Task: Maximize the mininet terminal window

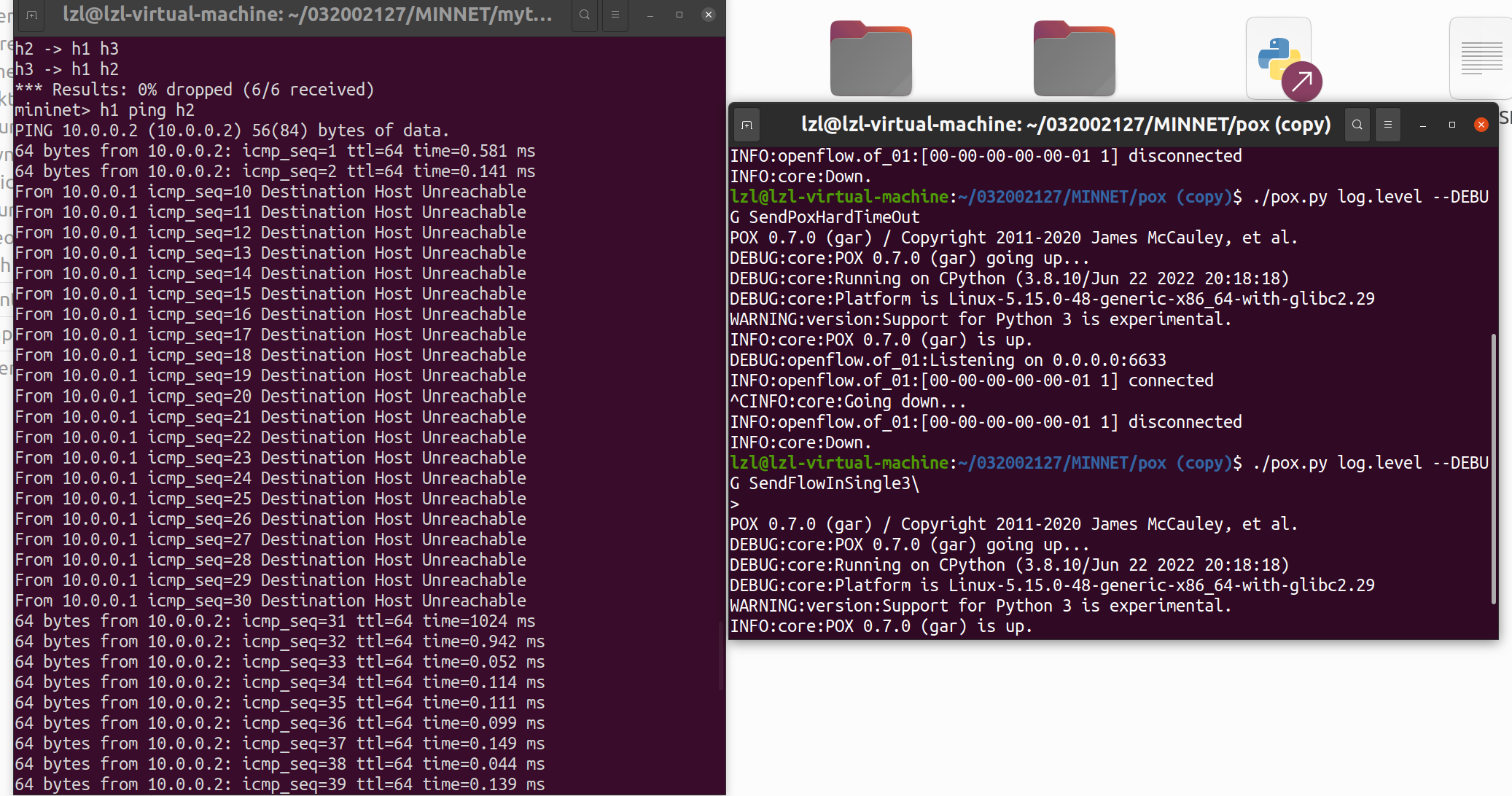Action: pyautogui.click(x=679, y=15)
